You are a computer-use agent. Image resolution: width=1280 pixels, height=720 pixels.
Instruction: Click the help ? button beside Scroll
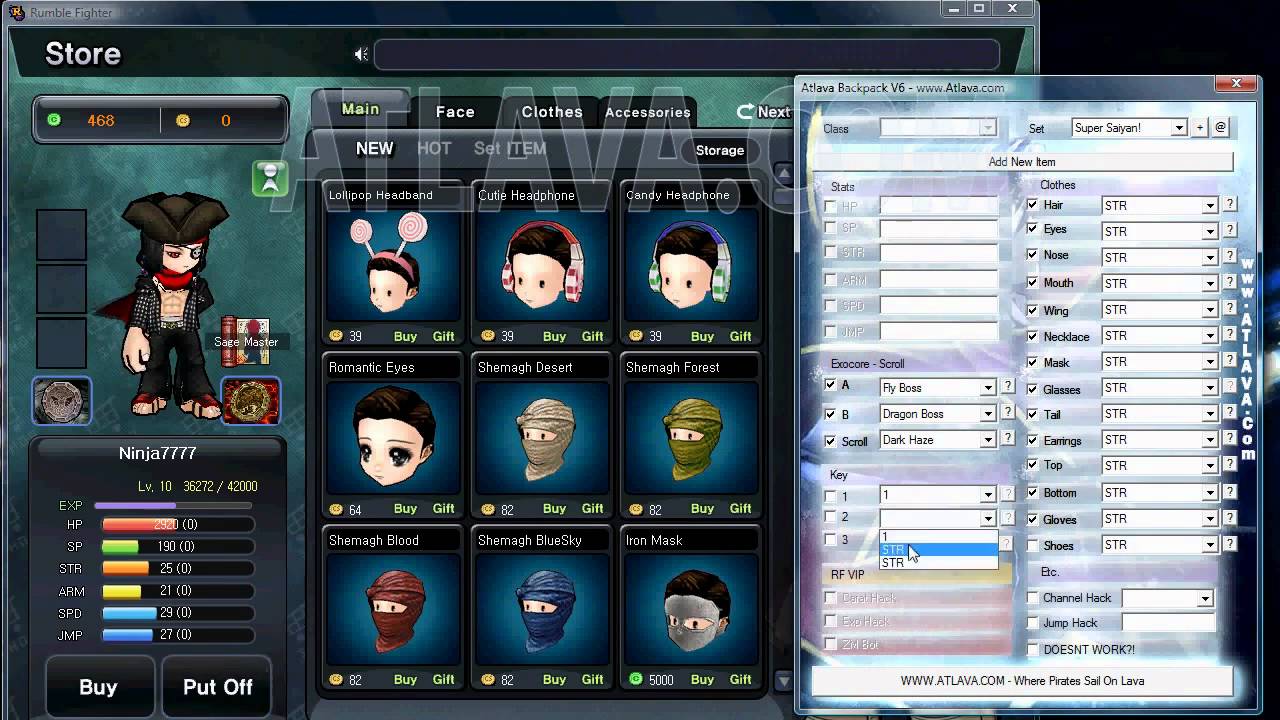[1008, 439]
